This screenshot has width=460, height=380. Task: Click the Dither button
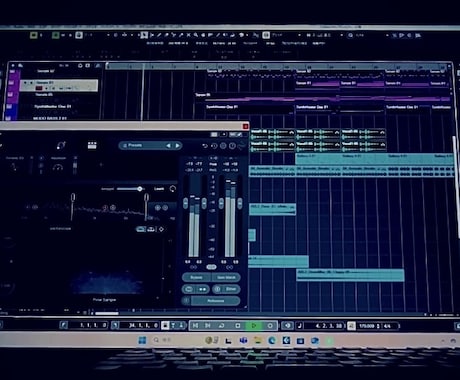(x=231, y=289)
